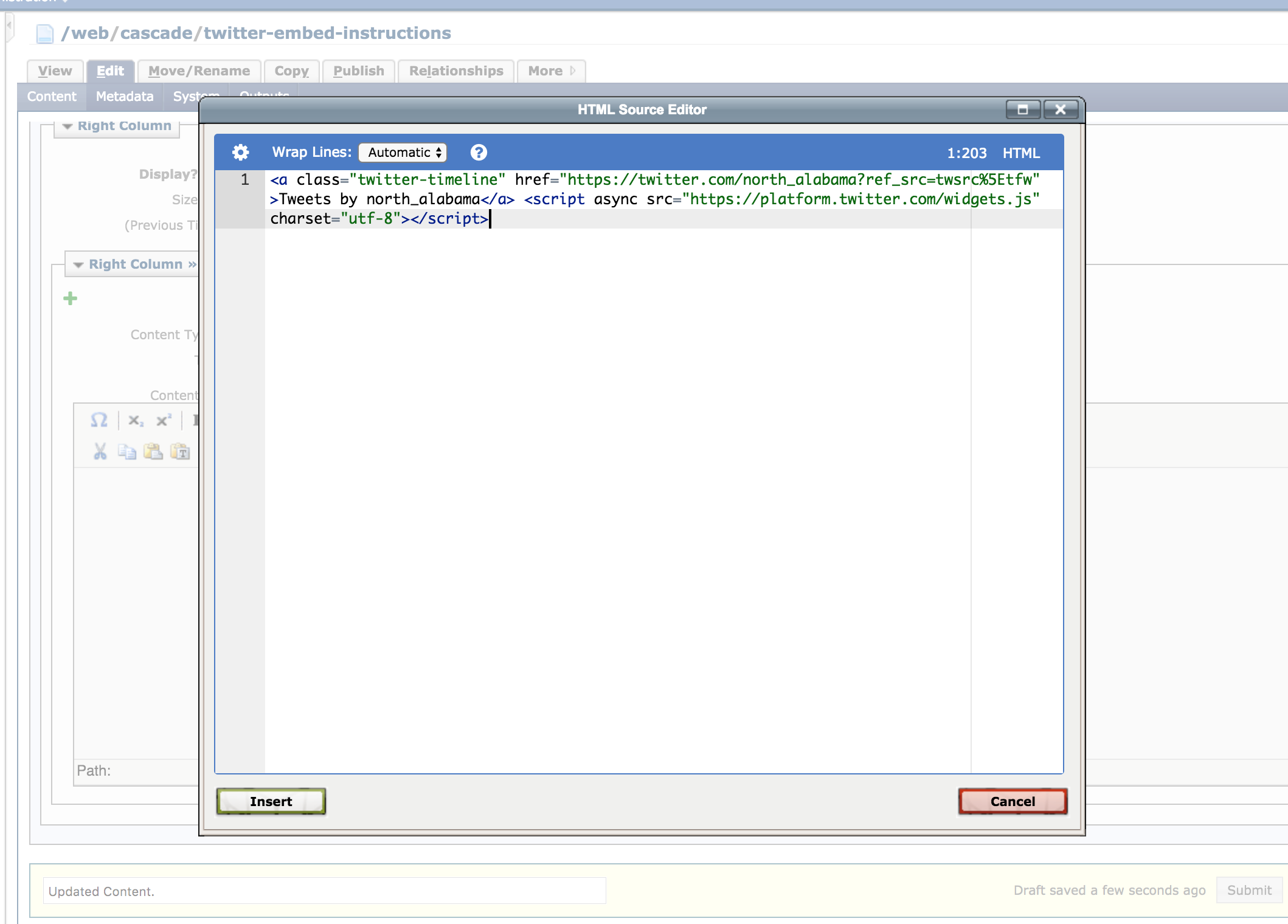Screen dimensions: 1288x924
Task: Click the green plus to add content
Action: (70, 298)
